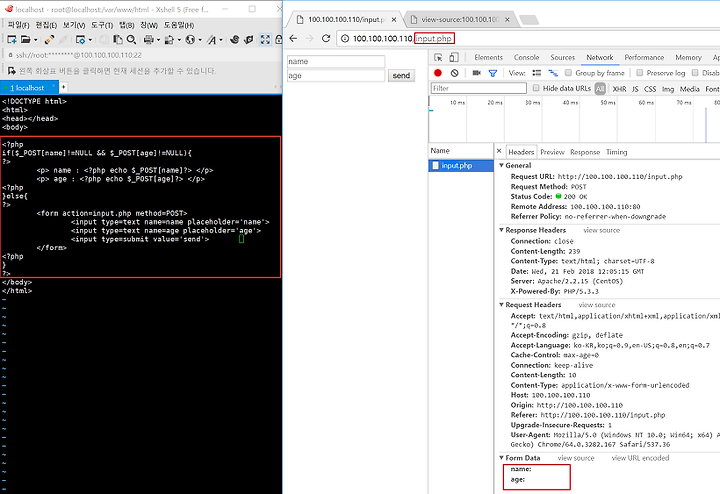Toggle the blue filter funnel icon
This screenshot has width=720, height=494.
click(x=493, y=73)
